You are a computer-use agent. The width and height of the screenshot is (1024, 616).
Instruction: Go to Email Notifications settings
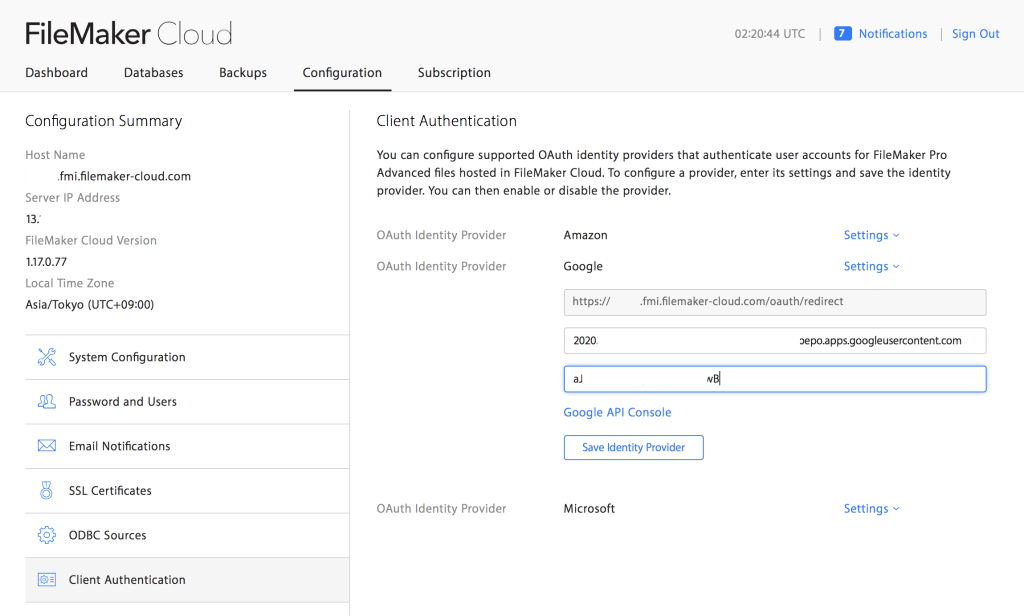pyautogui.click(x=187, y=446)
